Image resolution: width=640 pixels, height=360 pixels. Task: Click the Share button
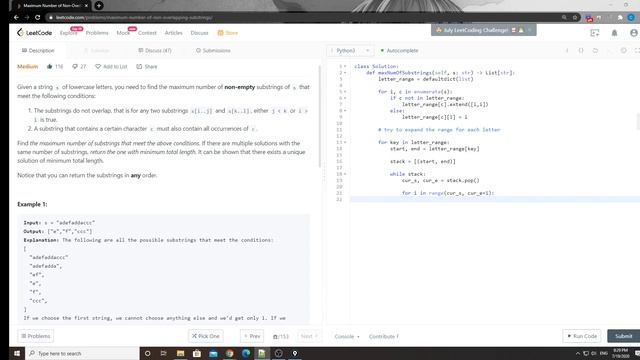(x=147, y=67)
